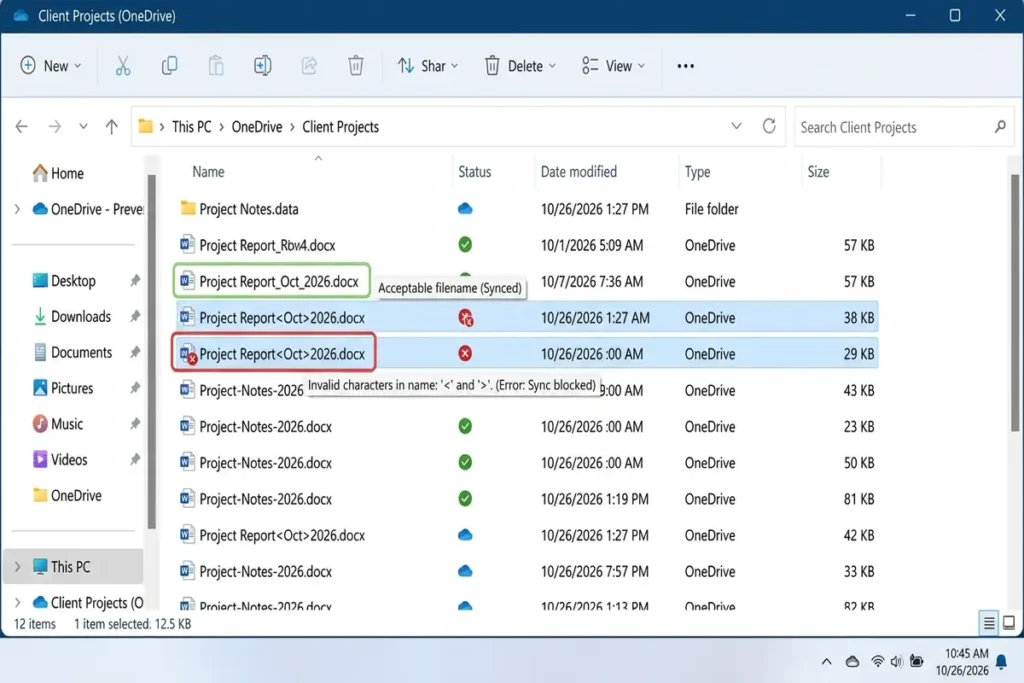
Task: Select the 38 KB Project Report<Oct>2026.docx
Action: point(526,318)
